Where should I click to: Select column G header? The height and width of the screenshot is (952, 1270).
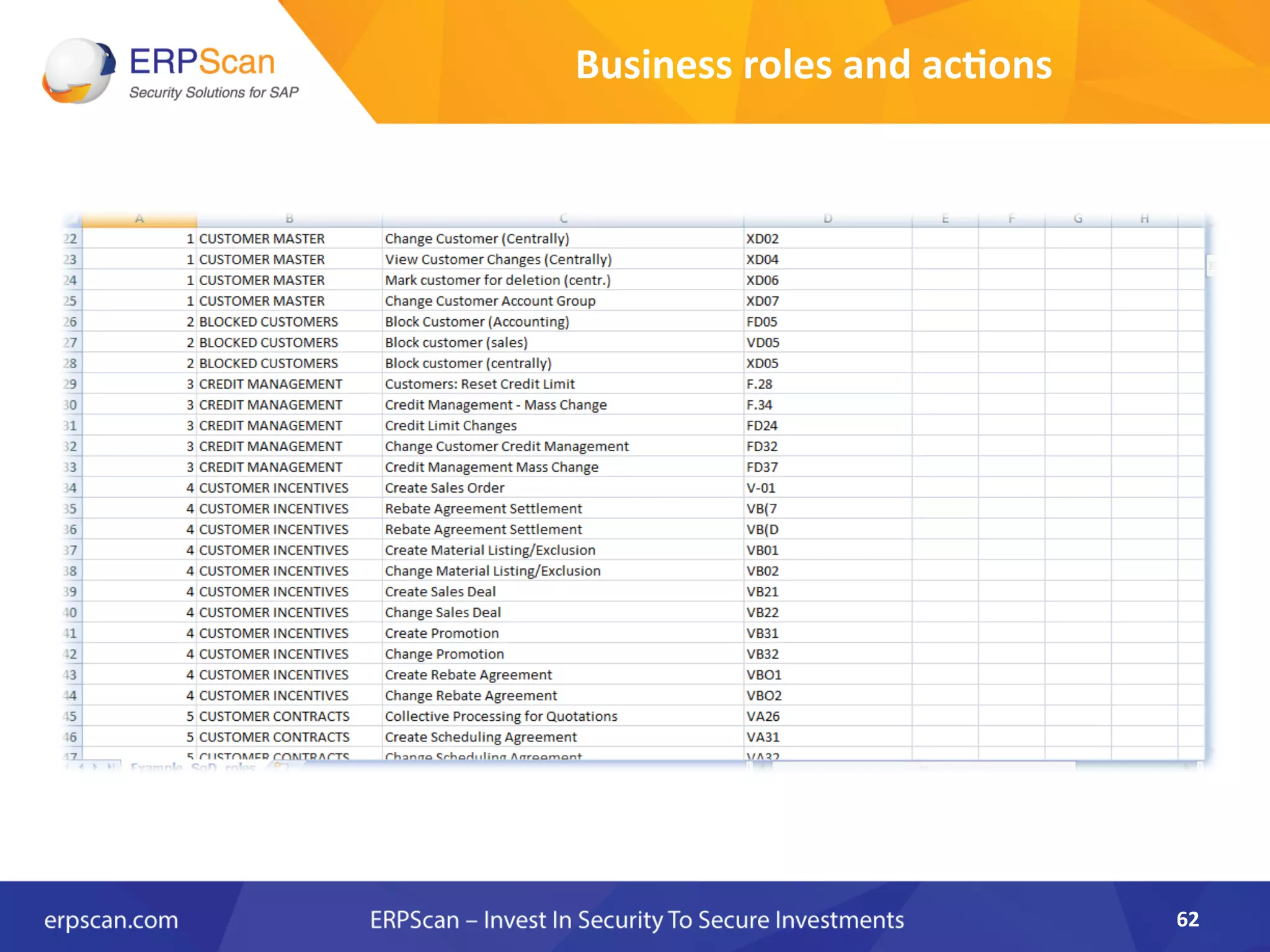(1078, 219)
